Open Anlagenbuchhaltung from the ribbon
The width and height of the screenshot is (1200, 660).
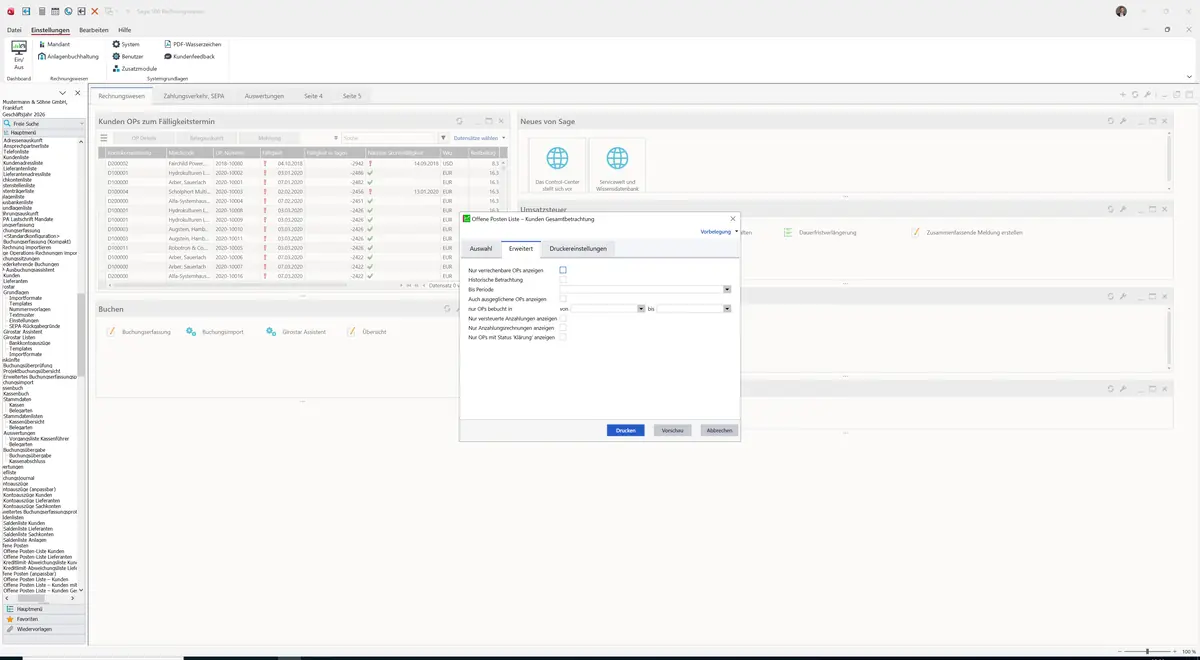tap(68, 57)
